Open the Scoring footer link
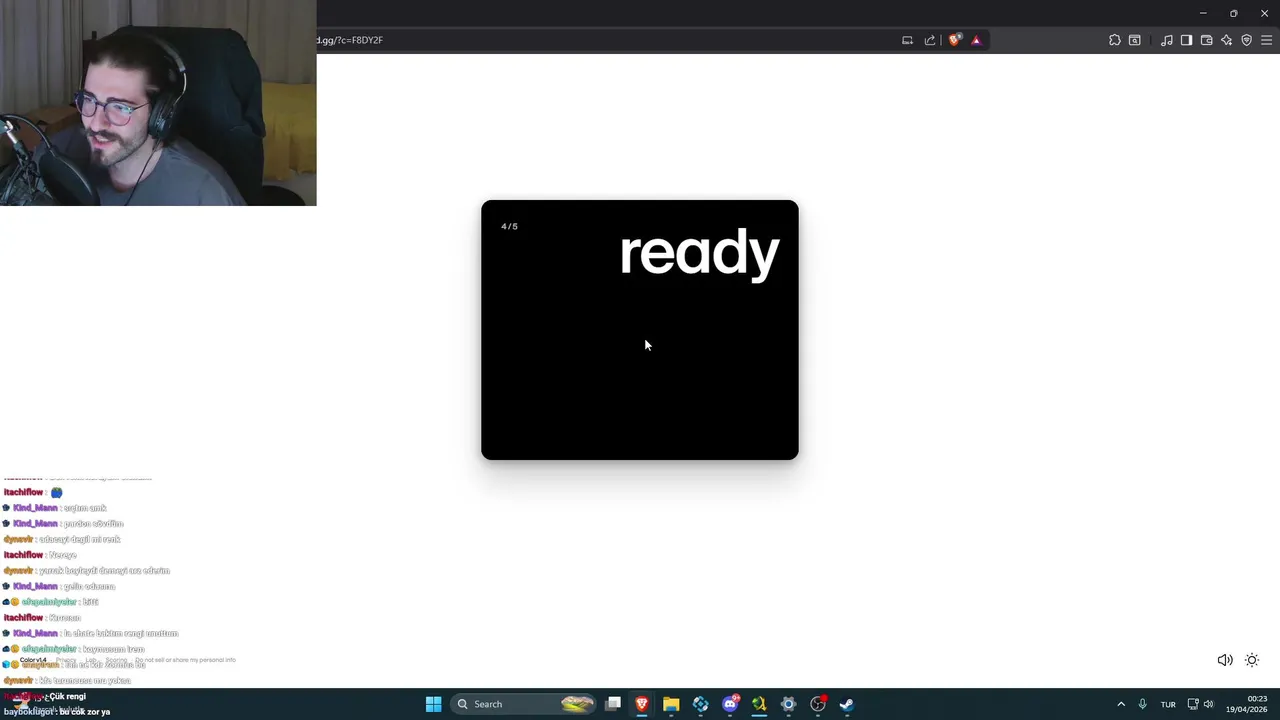Viewport: 1280px width, 720px height. pos(116,660)
